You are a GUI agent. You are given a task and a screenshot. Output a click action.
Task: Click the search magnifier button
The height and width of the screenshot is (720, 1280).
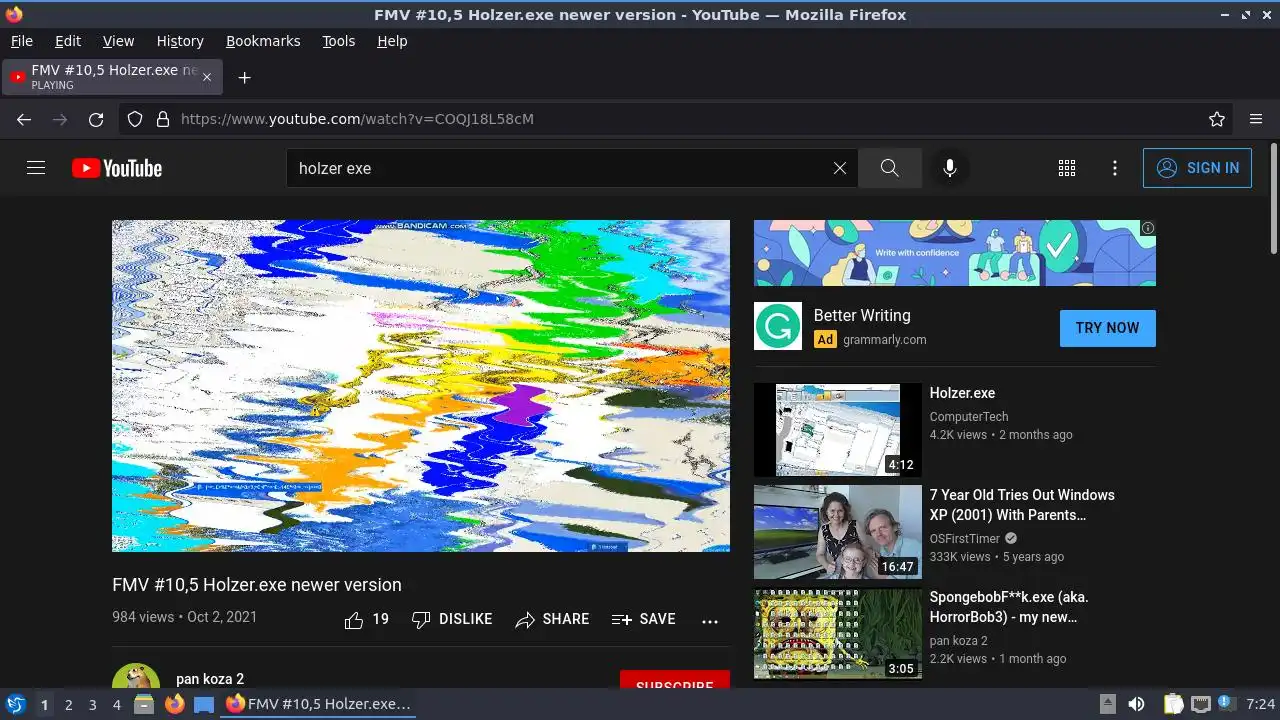click(x=890, y=168)
